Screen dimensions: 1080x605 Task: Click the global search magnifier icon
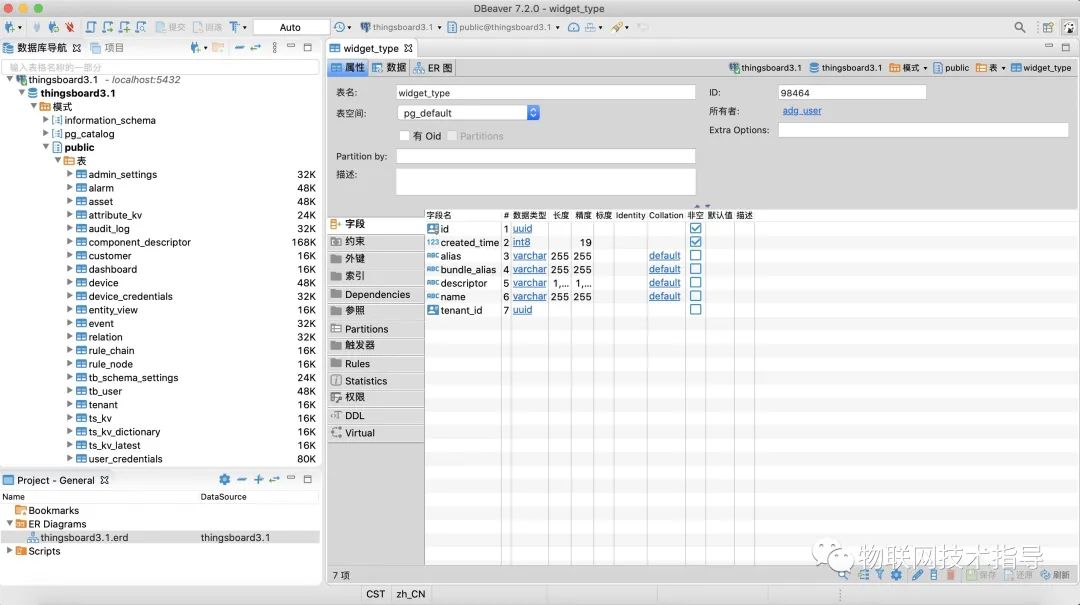pyautogui.click(x=1020, y=28)
